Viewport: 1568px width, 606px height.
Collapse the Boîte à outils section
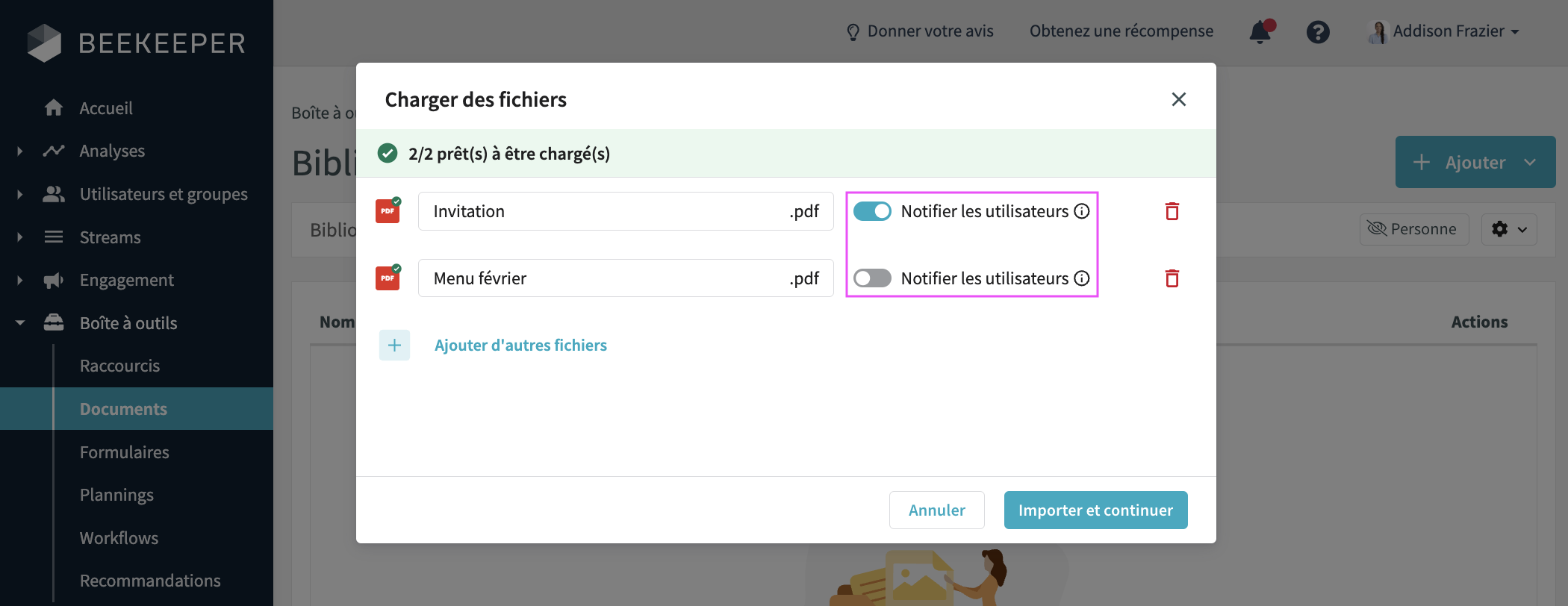tap(20, 323)
